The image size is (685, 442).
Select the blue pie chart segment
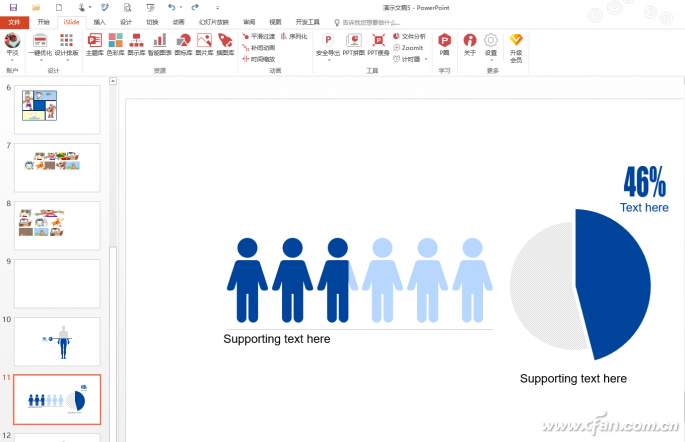pyautogui.click(x=612, y=284)
